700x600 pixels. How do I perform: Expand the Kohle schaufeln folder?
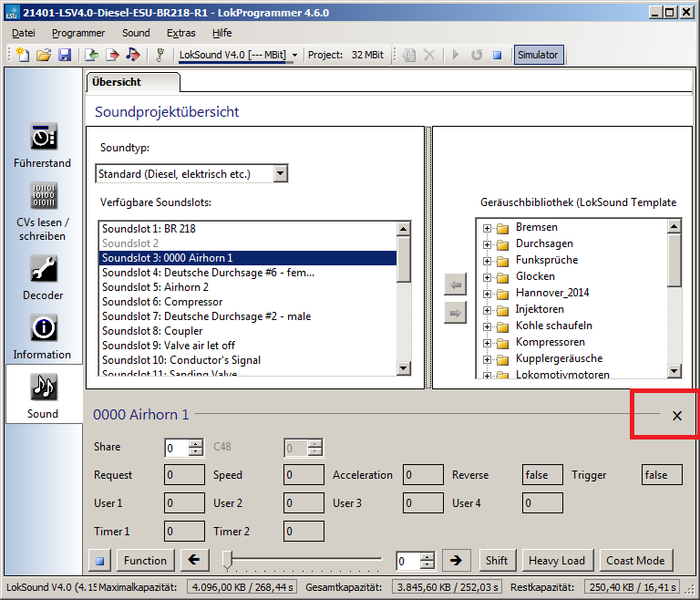coord(487,327)
